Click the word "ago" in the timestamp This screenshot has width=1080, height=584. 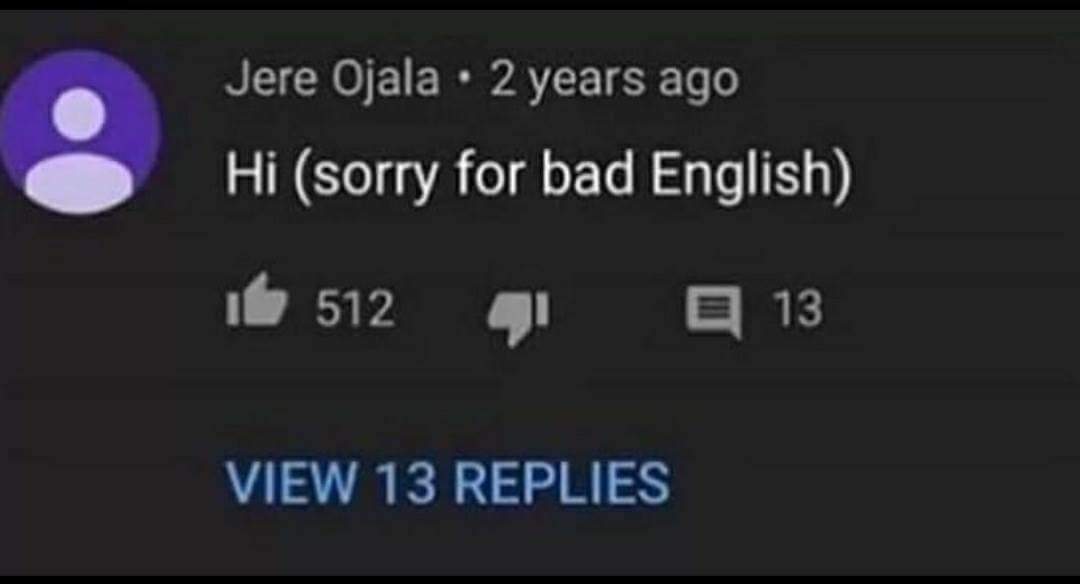(x=698, y=84)
